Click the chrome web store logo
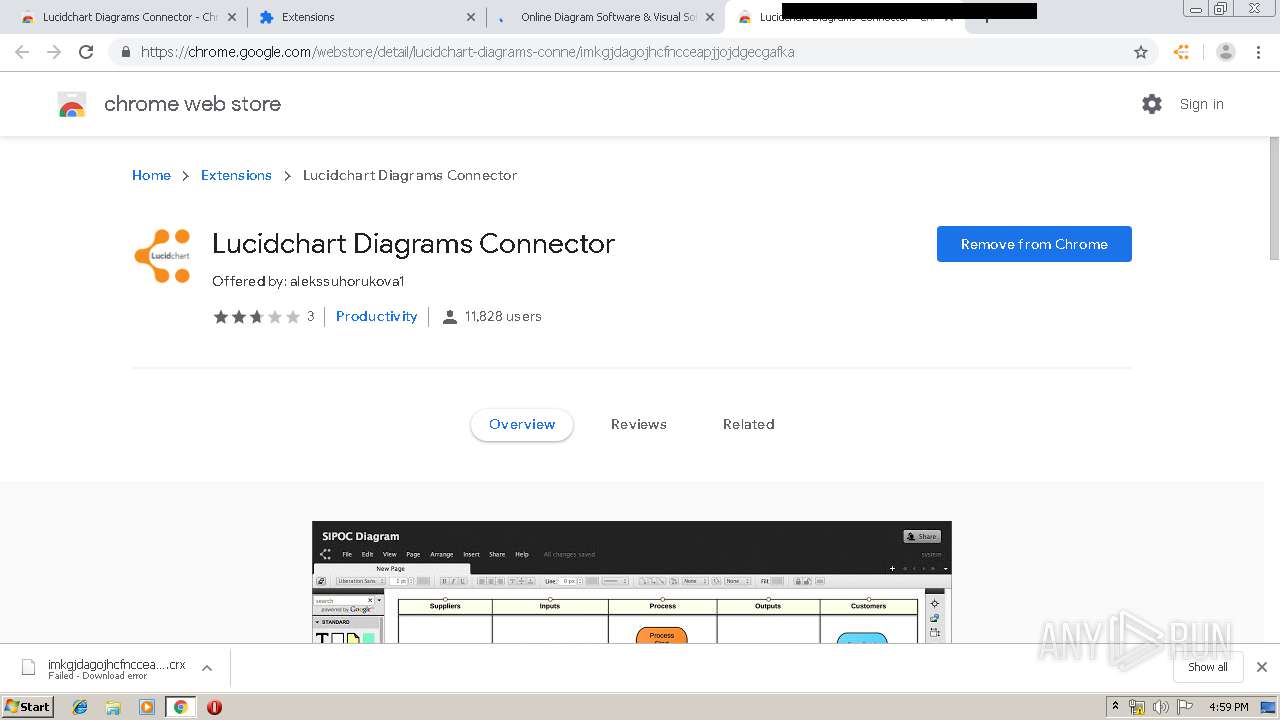Viewport: 1280px width, 720px height. coord(72,104)
